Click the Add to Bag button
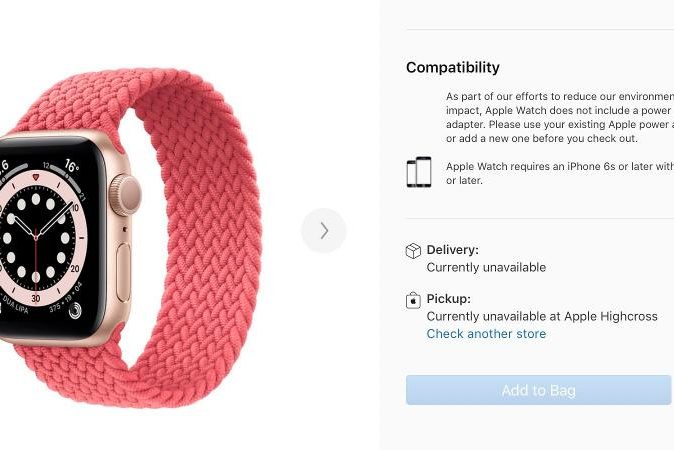The width and height of the screenshot is (674, 450). point(539,390)
